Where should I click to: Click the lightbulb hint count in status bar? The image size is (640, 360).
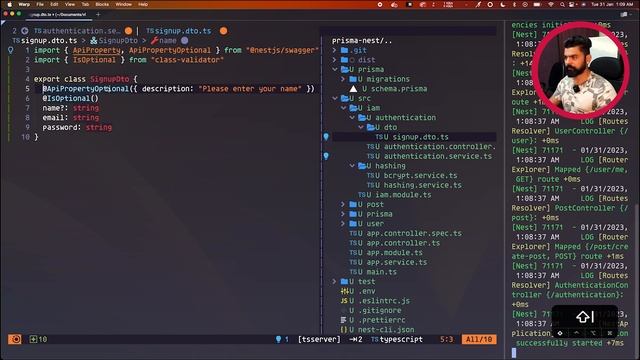[x=282, y=339]
